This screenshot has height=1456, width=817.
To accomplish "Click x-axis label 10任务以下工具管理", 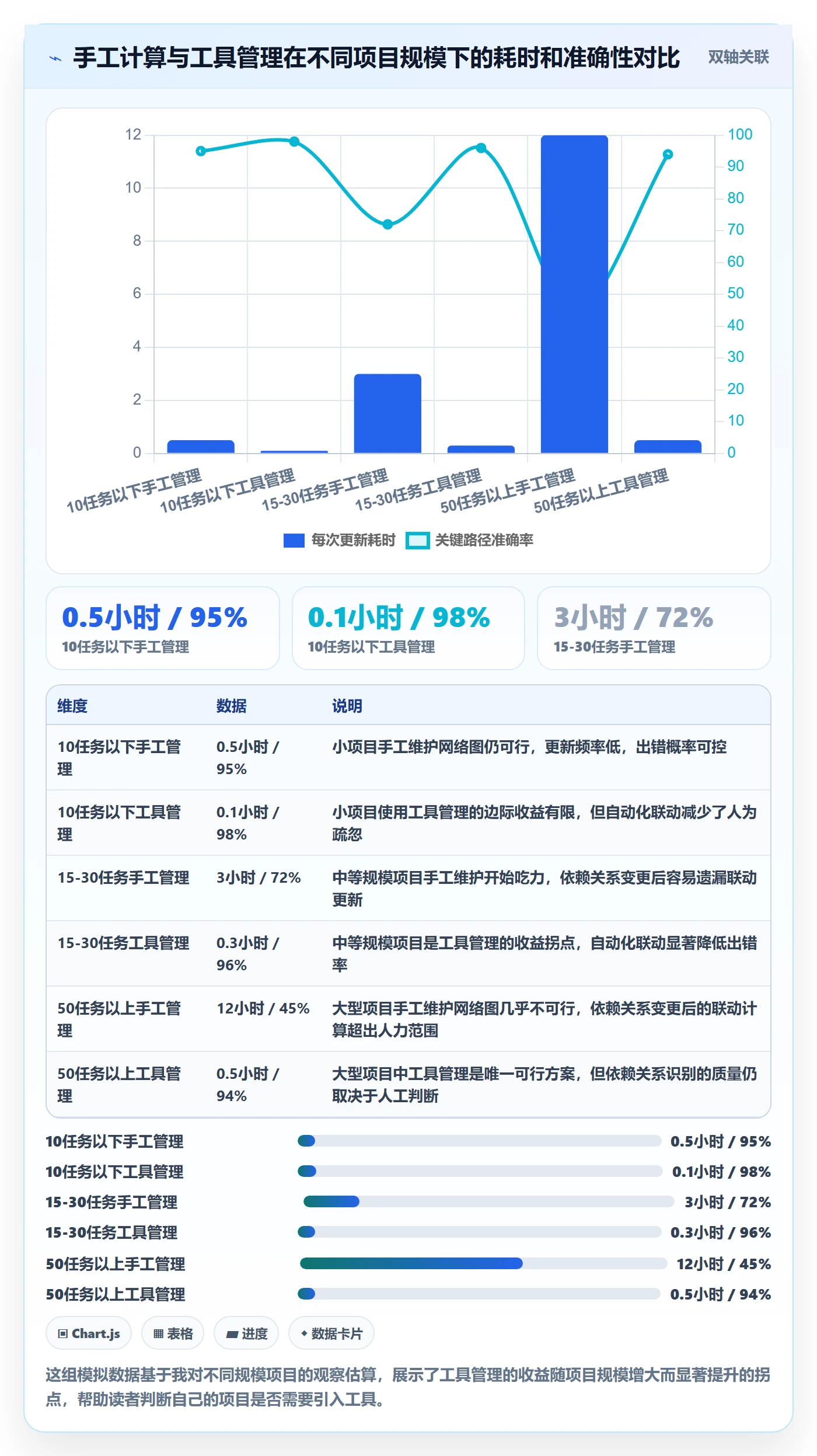I will (228, 491).
